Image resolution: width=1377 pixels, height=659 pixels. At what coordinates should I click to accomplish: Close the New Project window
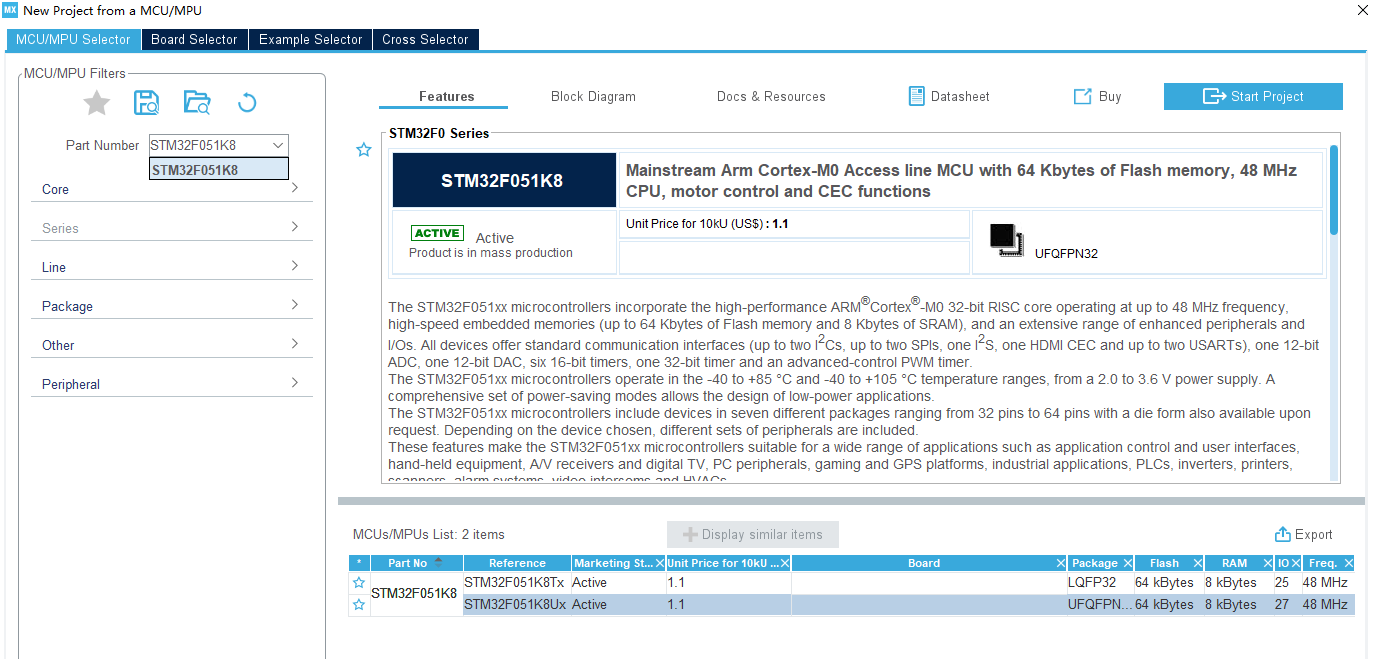tap(1362, 10)
